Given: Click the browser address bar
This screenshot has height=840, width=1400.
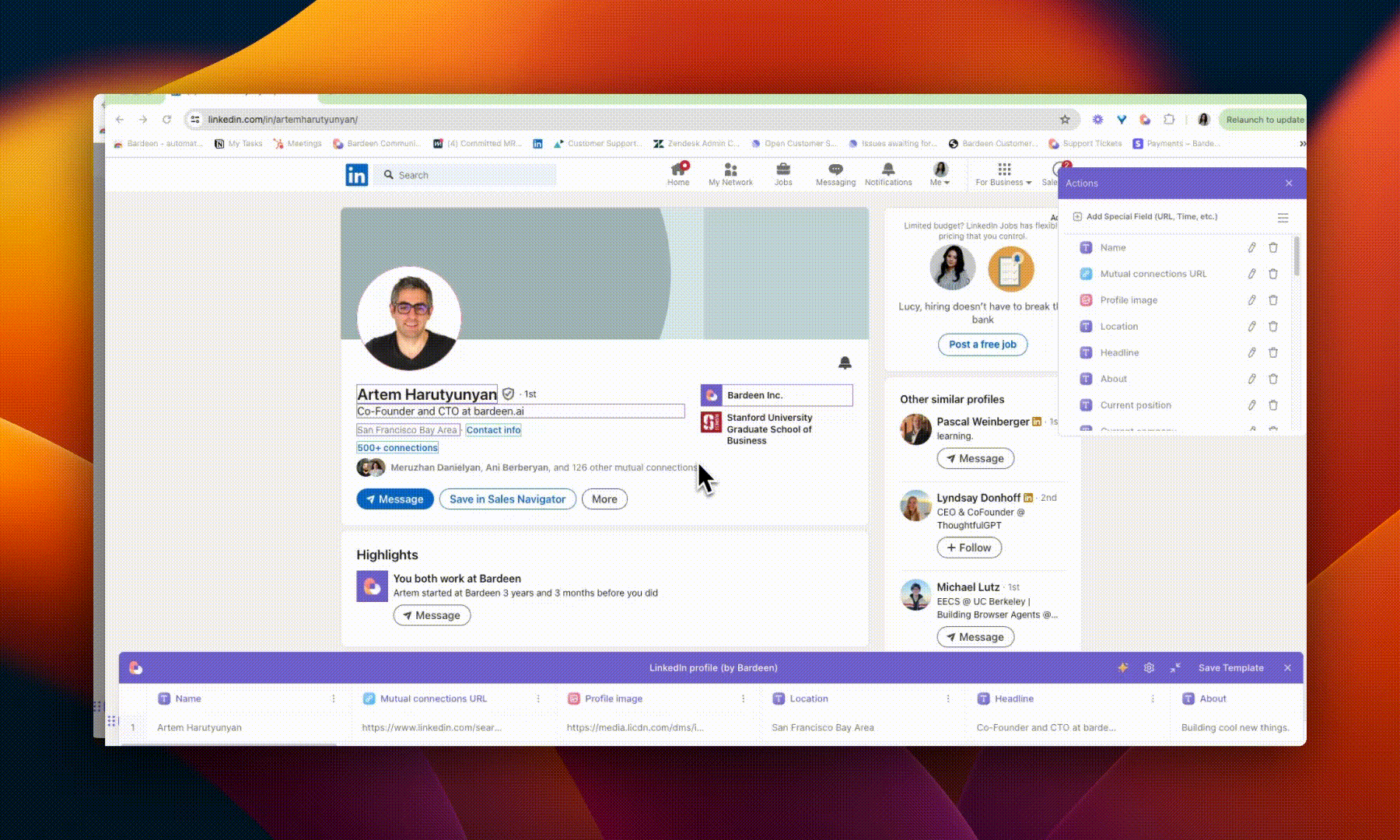Looking at the screenshot, I should pyautogui.click(x=630, y=119).
